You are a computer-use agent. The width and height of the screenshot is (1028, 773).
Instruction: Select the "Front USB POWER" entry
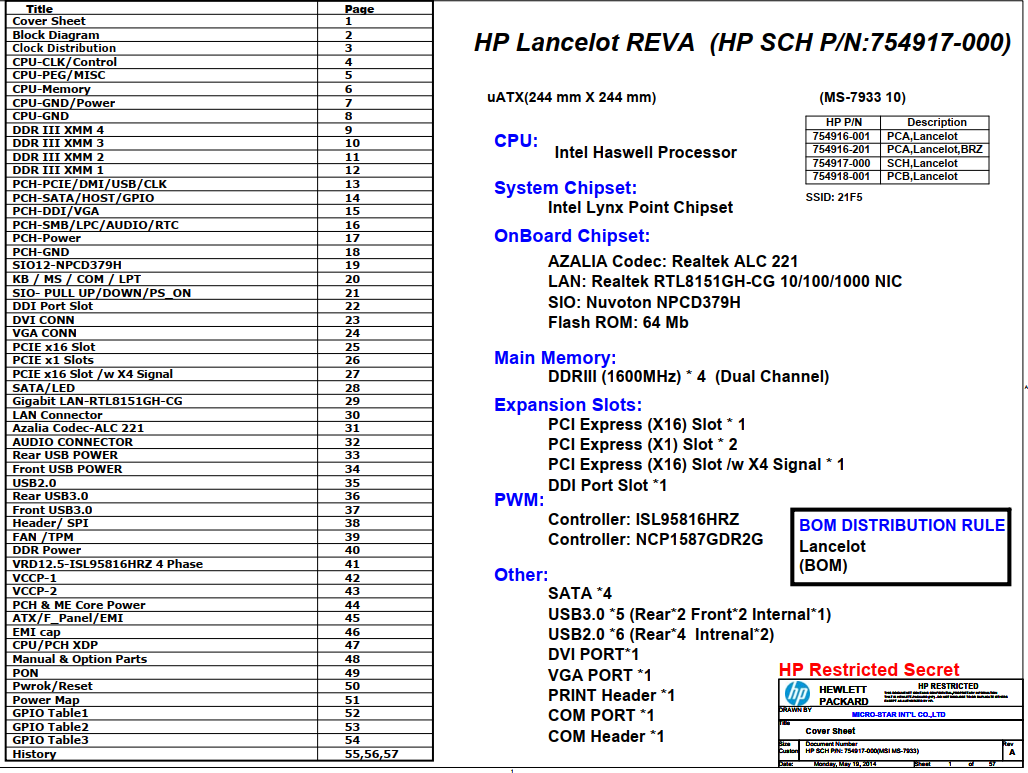[67, 469]
